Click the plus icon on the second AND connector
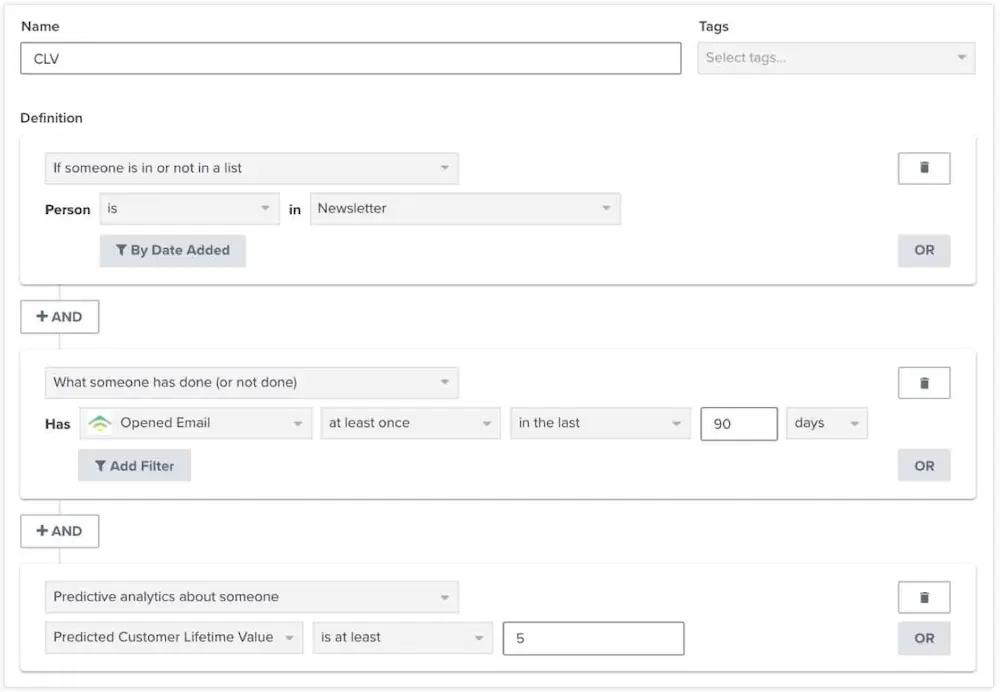Viewport: 1000px width, 692px height. tap(44, 531)
